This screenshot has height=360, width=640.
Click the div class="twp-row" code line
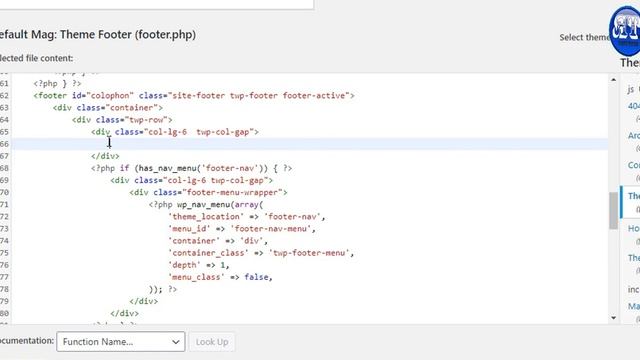click(x=122, y=120)
